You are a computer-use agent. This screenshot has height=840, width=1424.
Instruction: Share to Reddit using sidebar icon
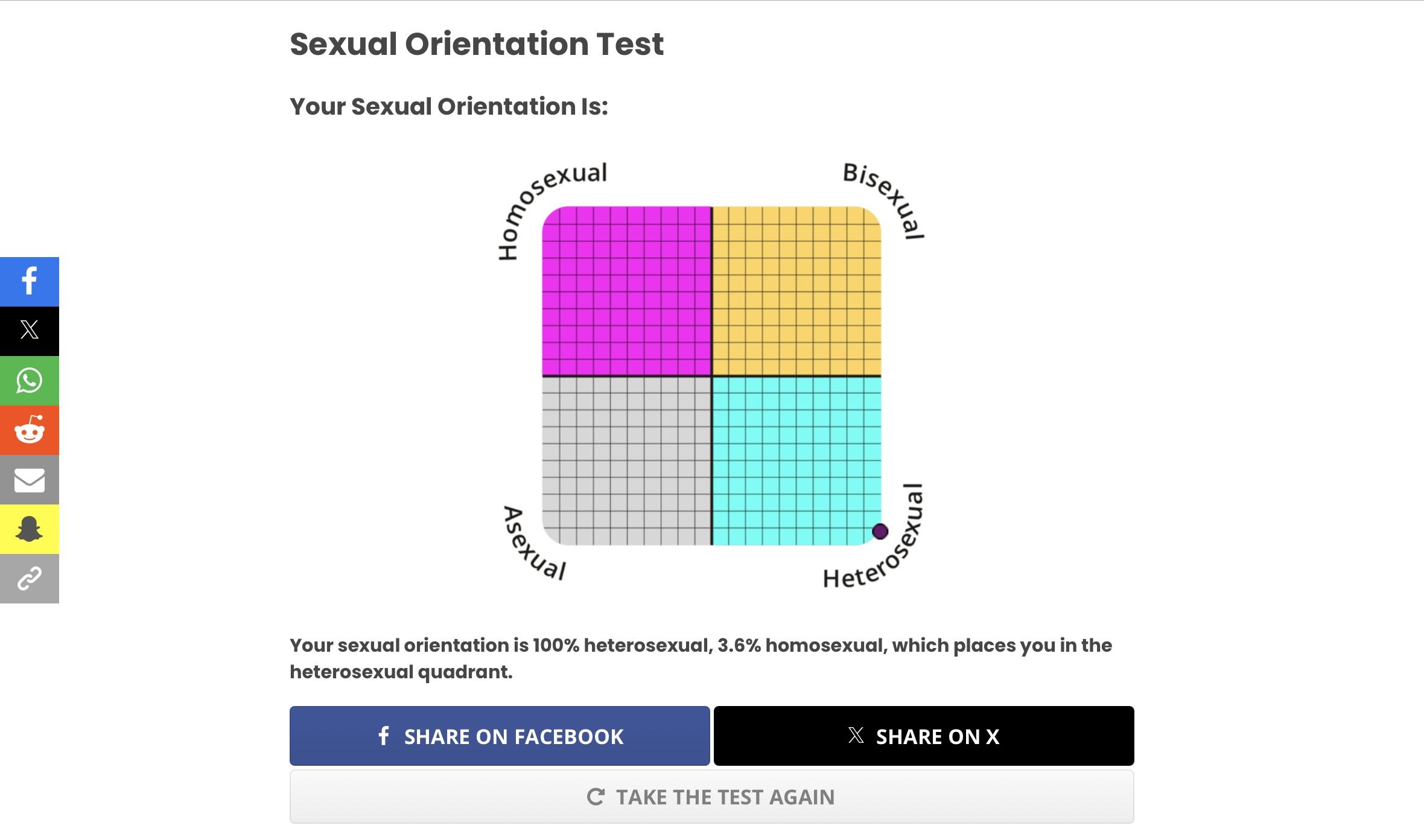click(29, 430)
